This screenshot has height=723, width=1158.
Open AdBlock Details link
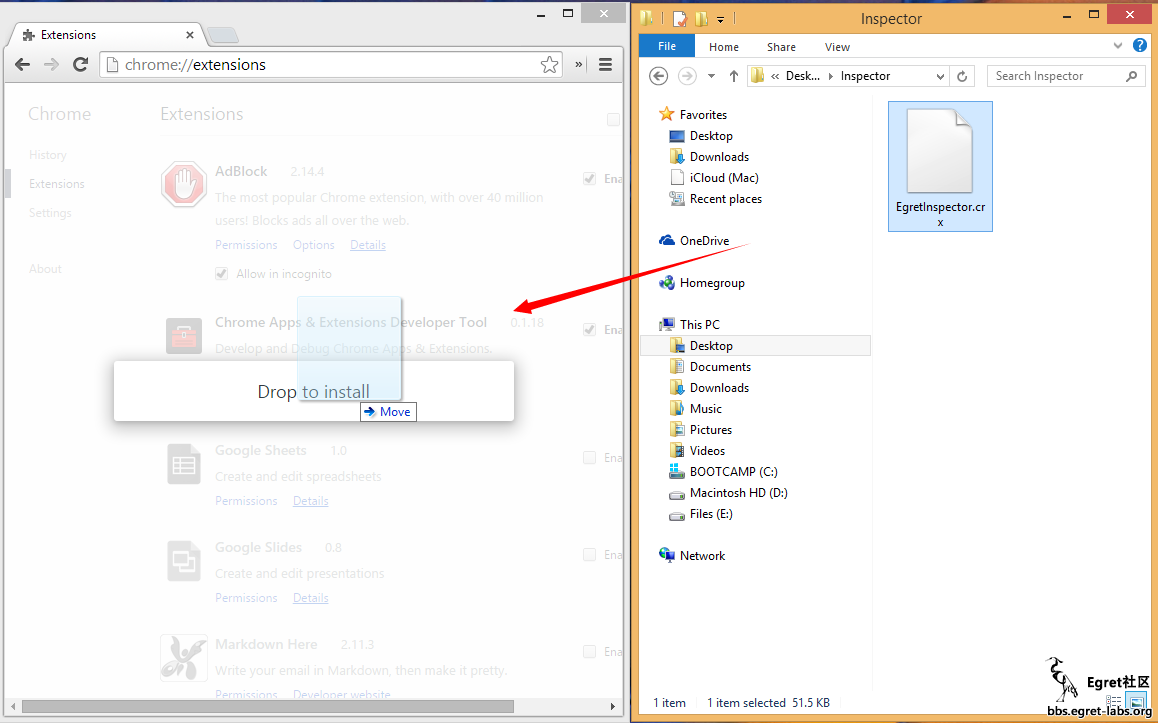368,245
